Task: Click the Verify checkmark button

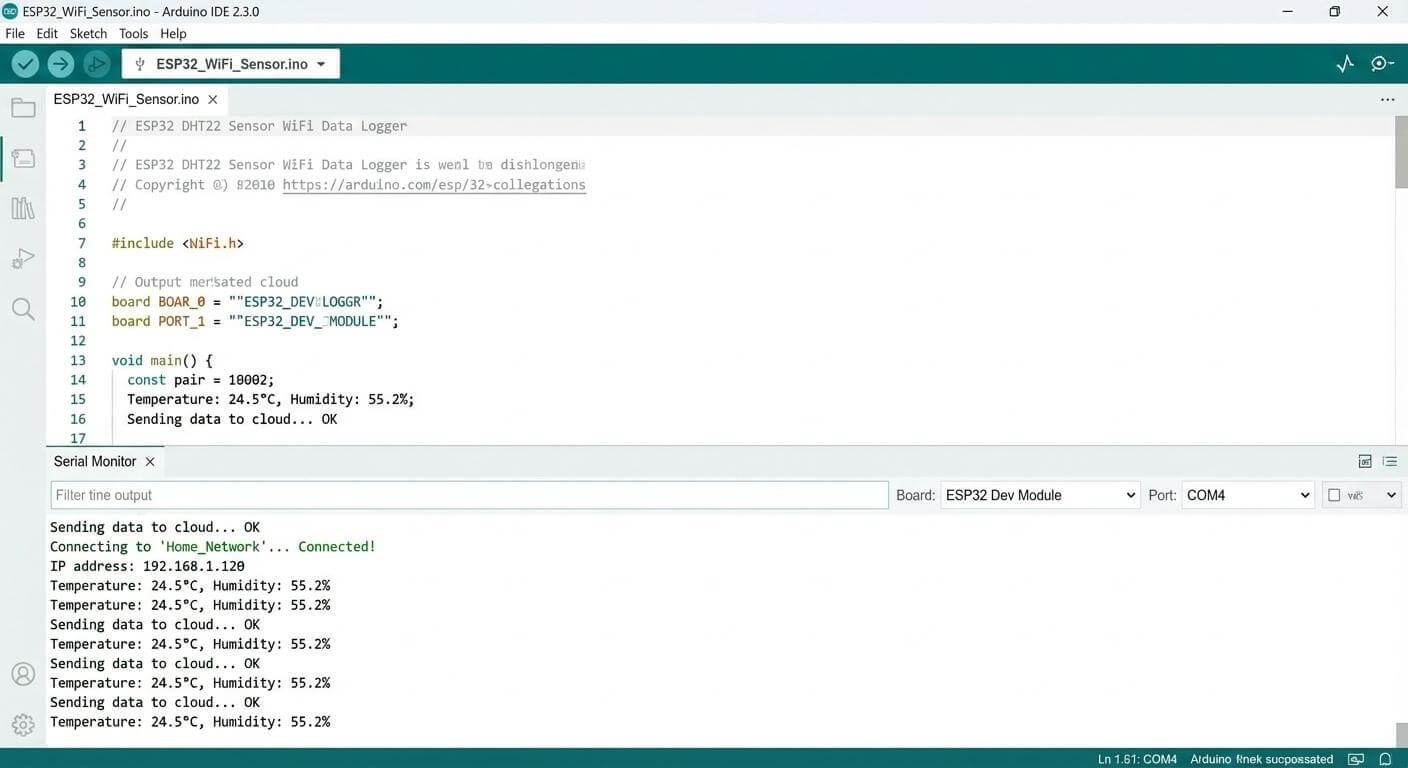Action: [25, 64]
